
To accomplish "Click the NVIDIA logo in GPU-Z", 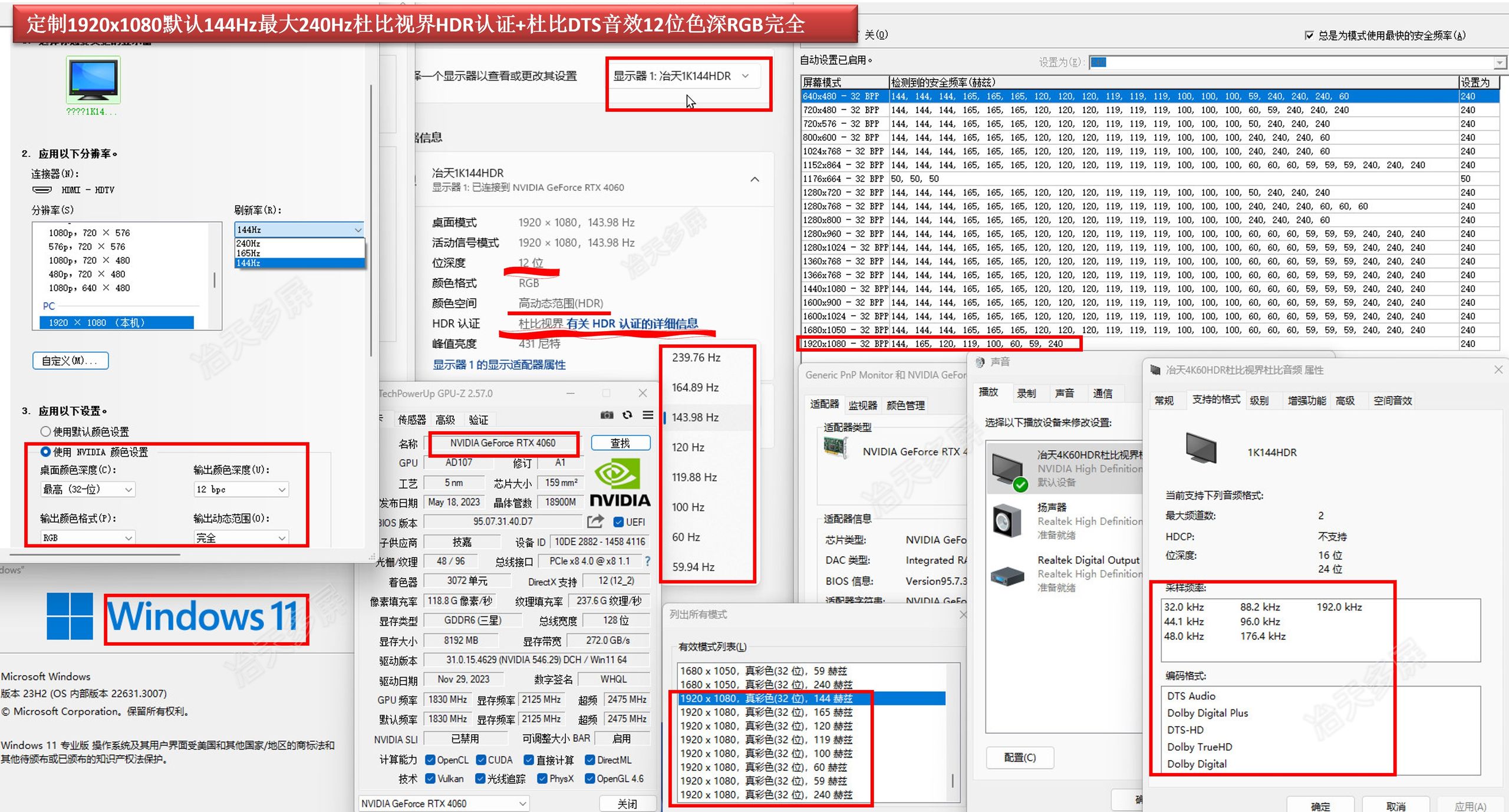I will coord(620,483).
